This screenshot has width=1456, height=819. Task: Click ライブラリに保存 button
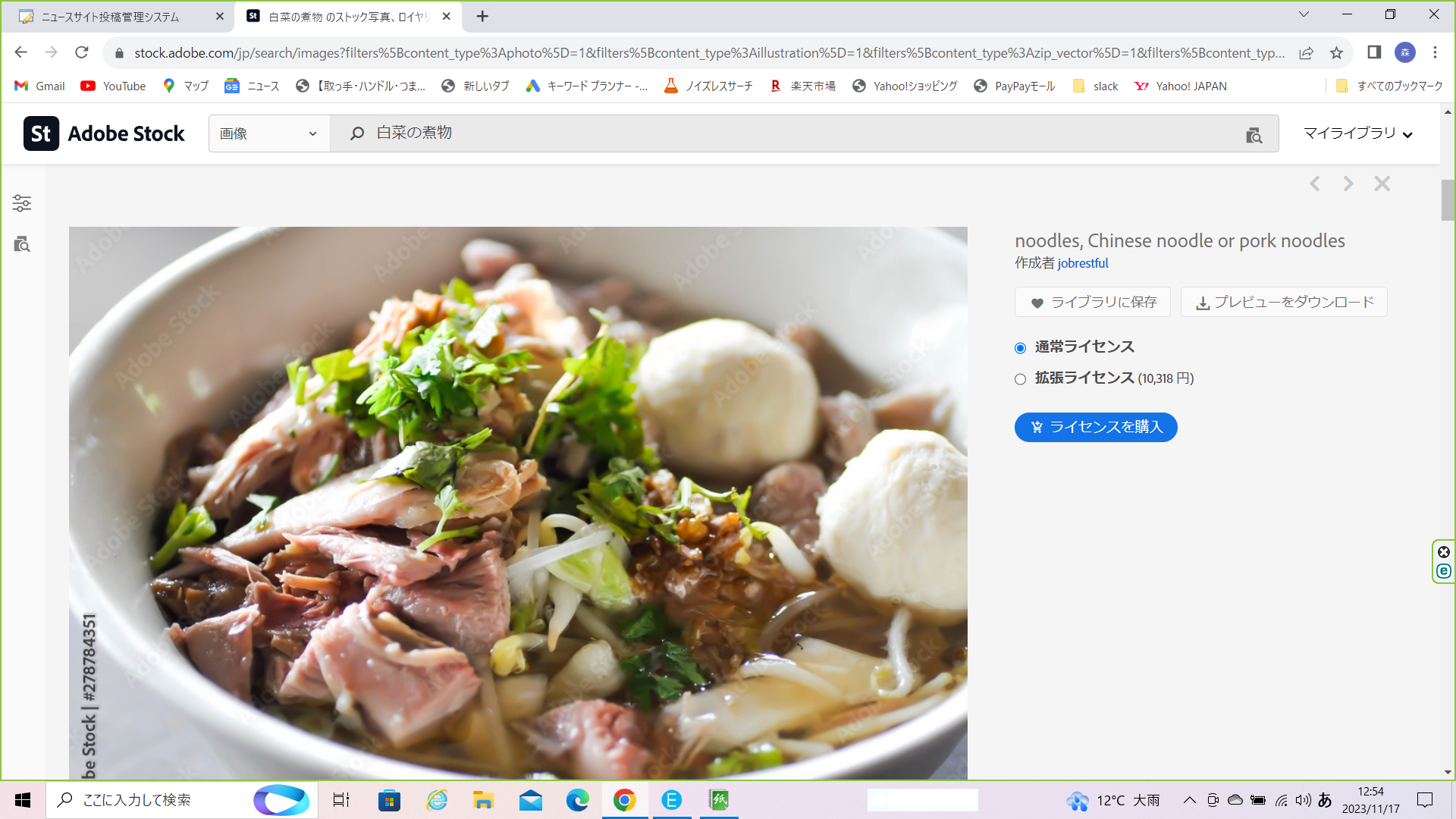pyautogui.click(x=1093, y=302)
